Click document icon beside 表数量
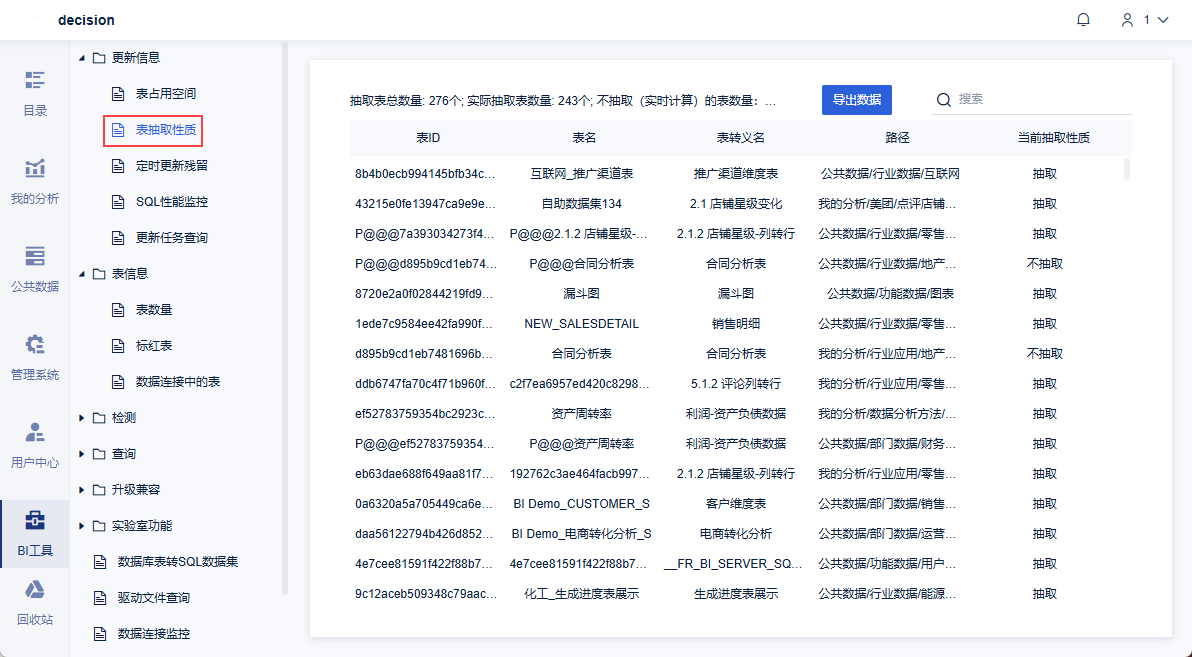 (x=118, y=309)
